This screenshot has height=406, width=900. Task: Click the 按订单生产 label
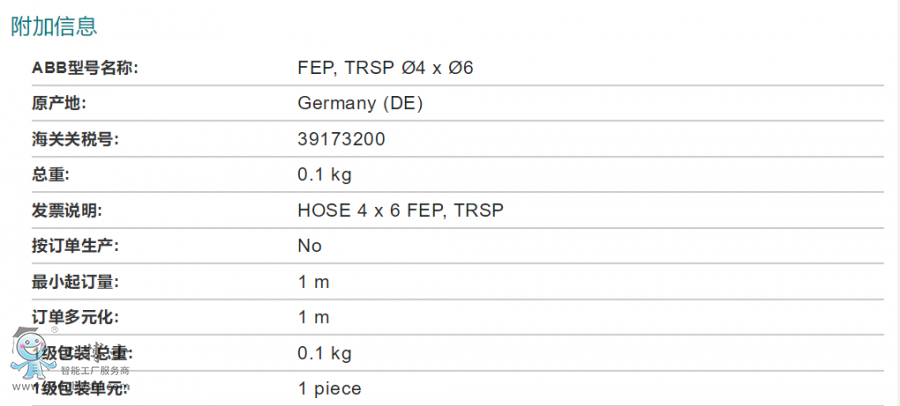[x=76, y=246]
